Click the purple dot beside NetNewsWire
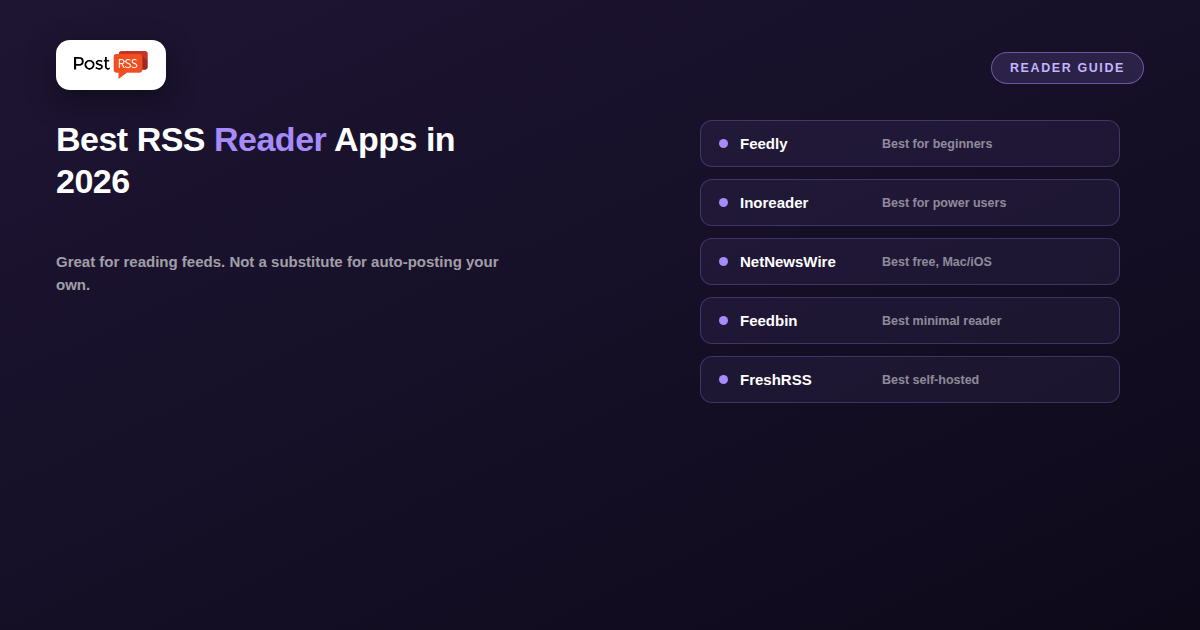This screenshot has height=630, width=1200. [x=723, y=262]
